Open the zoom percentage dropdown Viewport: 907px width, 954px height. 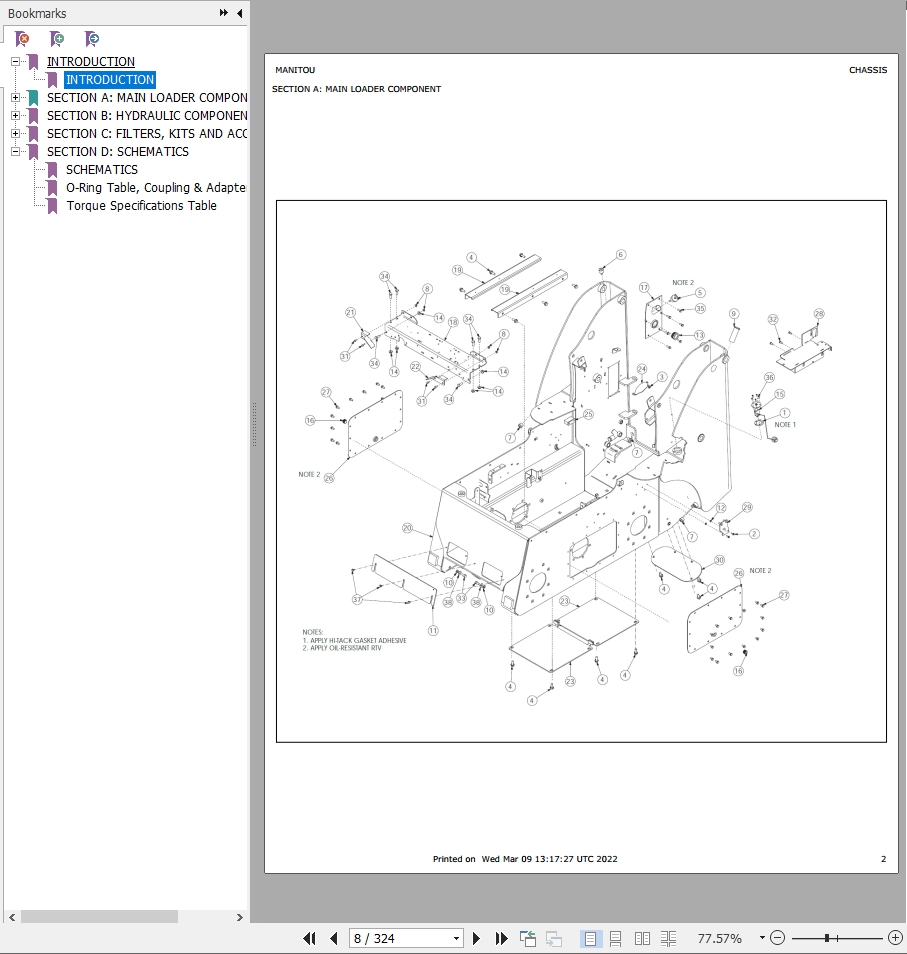click(x=761, y=938)
